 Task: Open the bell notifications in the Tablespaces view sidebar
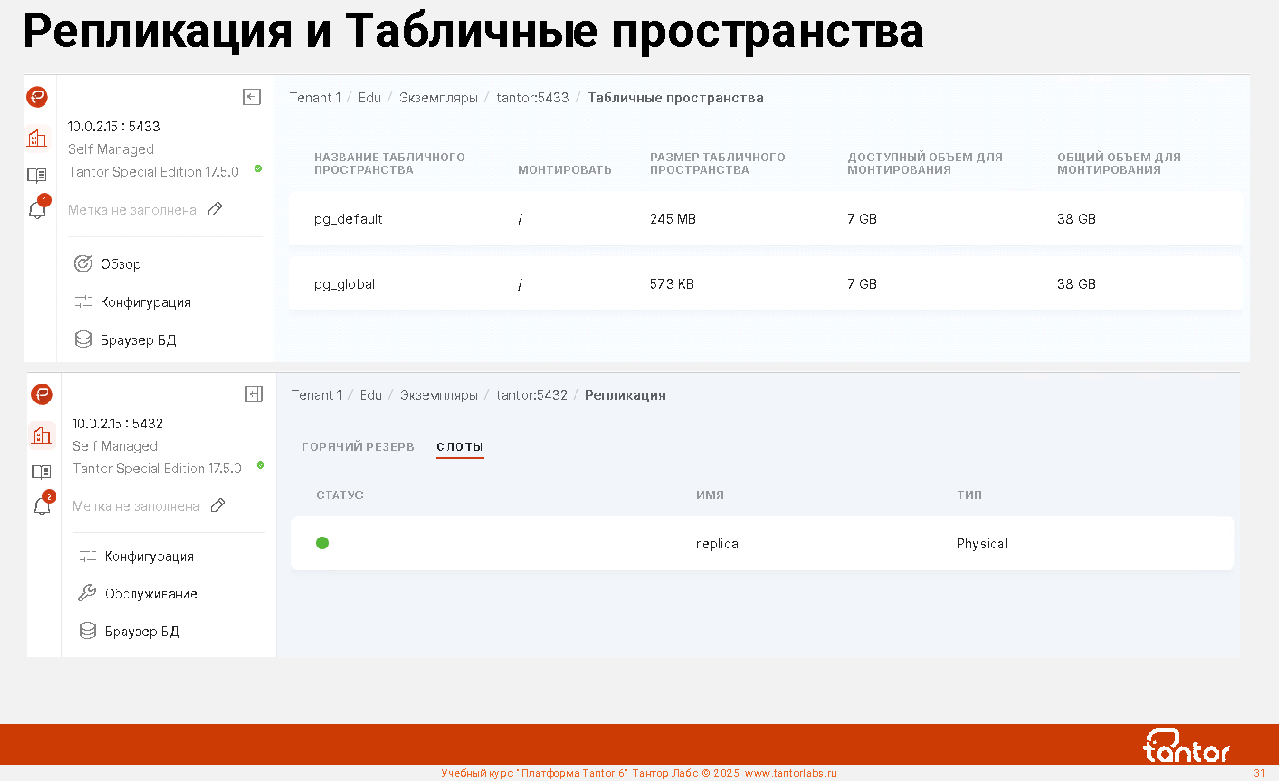(x=38, y=210)
